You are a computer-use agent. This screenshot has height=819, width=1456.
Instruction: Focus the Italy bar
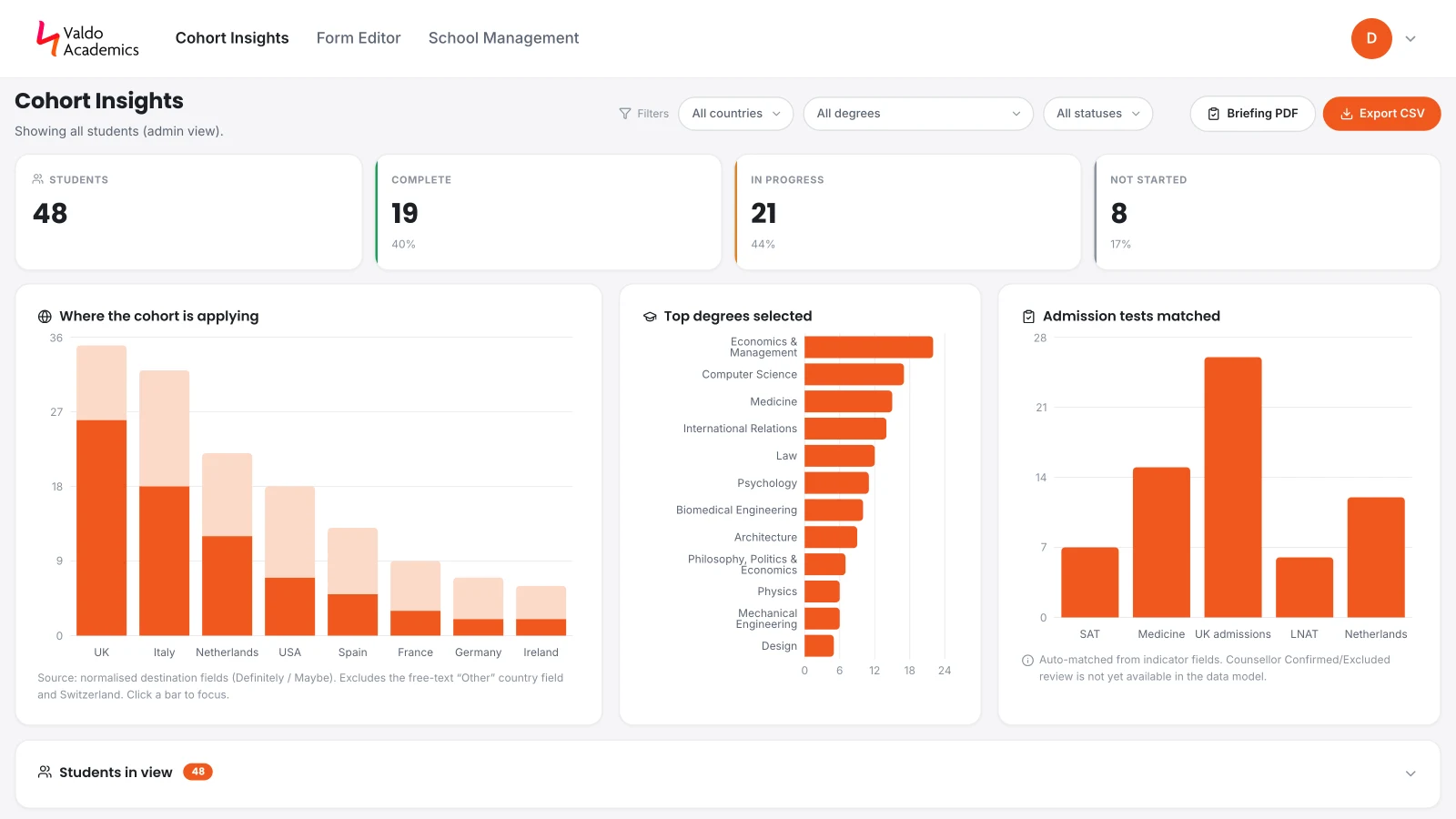pyautogui.click(x=164, y=502)
